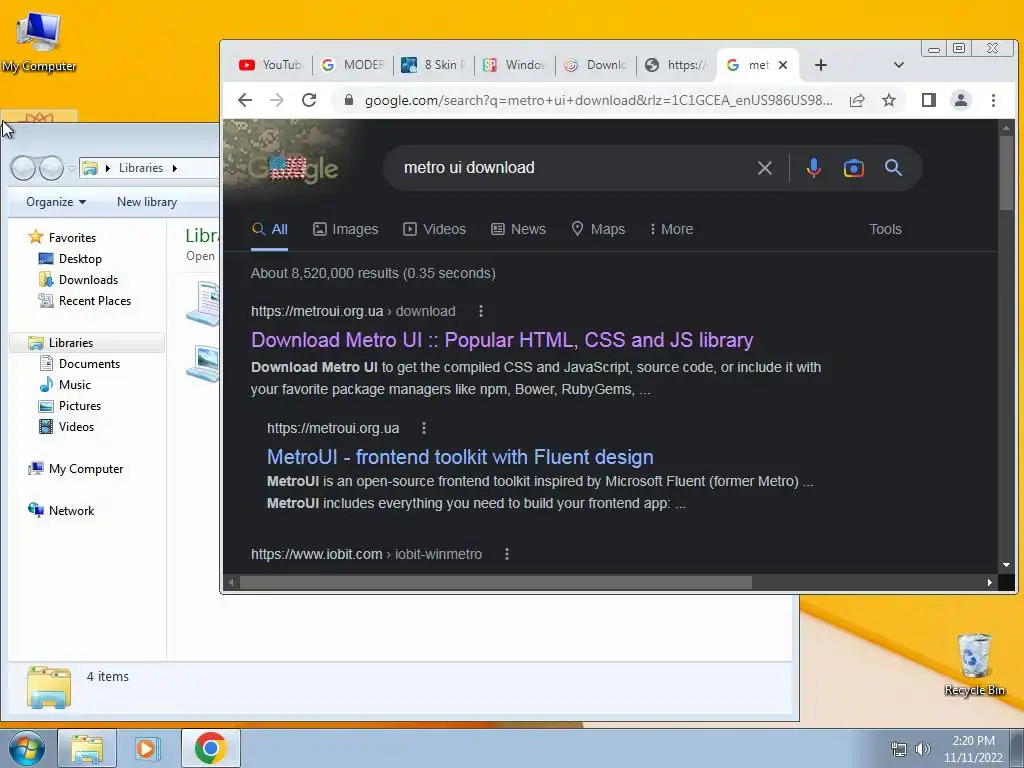
Task: Close the active Google search tab
Action: [783, 65]
